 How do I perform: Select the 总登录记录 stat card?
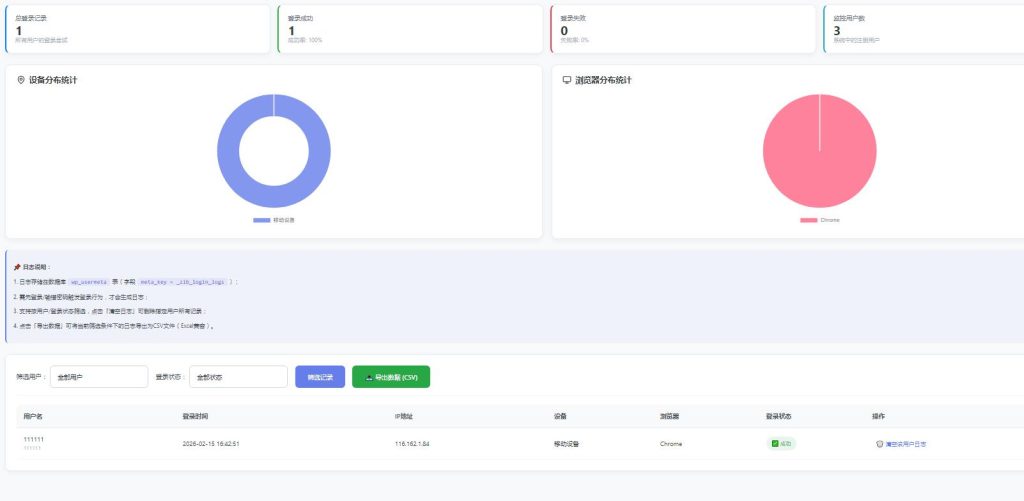click(x=137, y=28)
